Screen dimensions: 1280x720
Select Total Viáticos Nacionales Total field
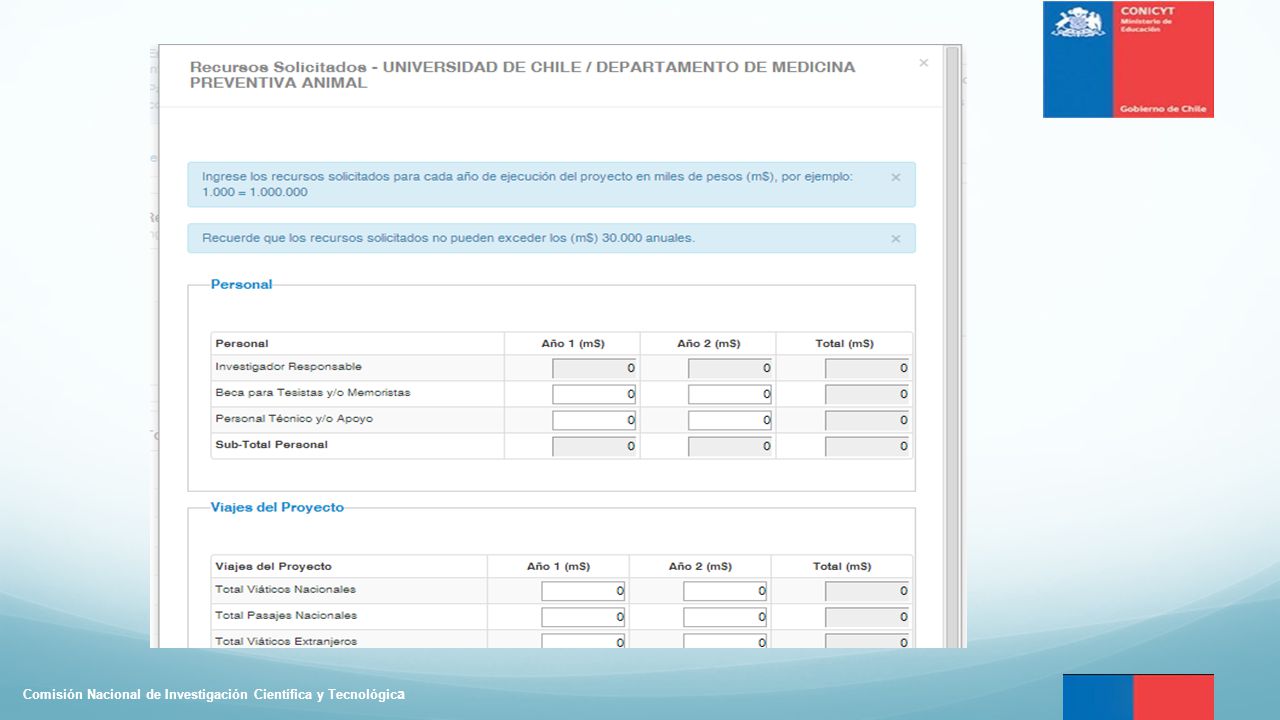pos(867,591)
